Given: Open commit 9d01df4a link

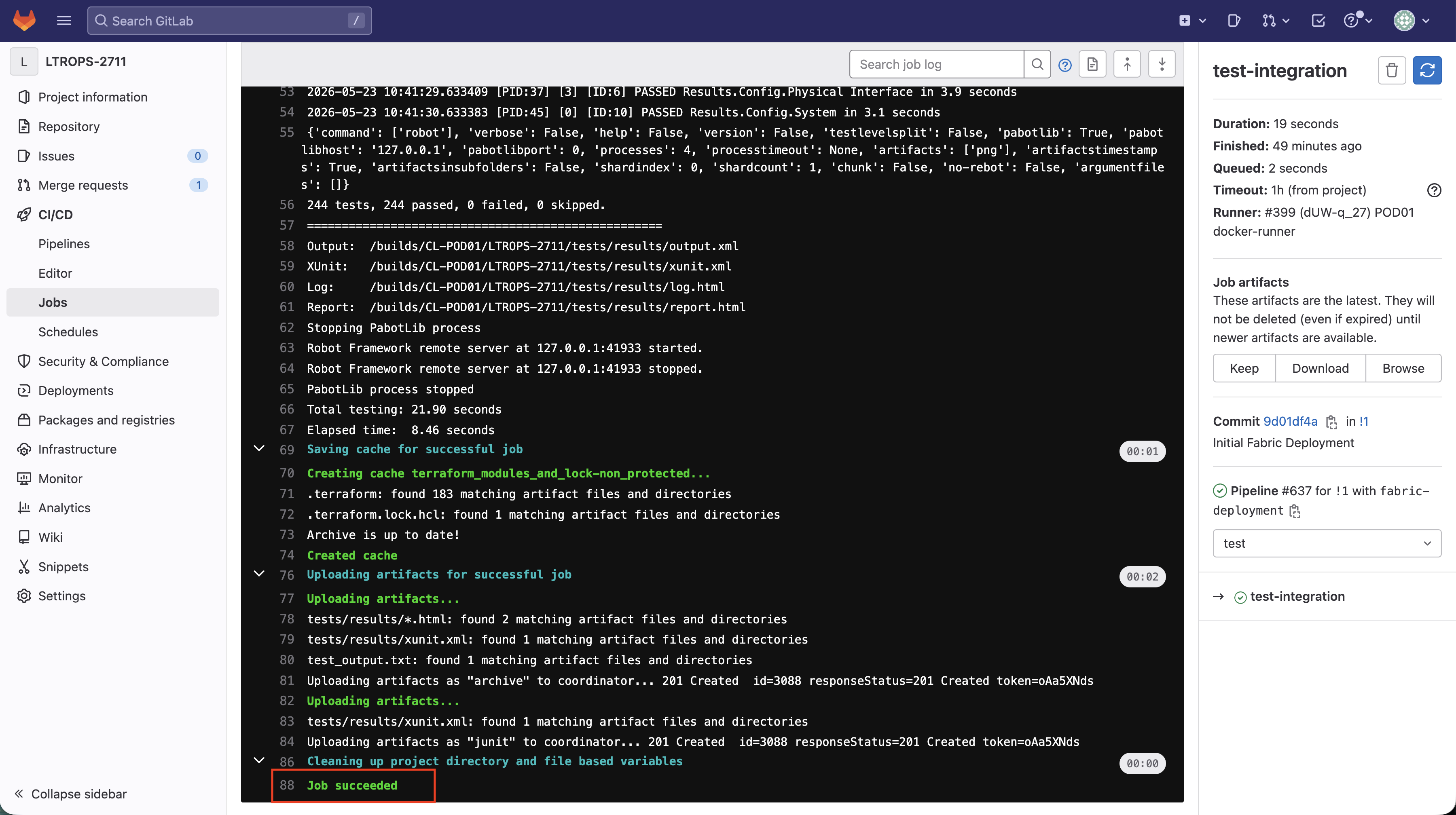Looking at the screenshot, I should (x=1291, y=421).
